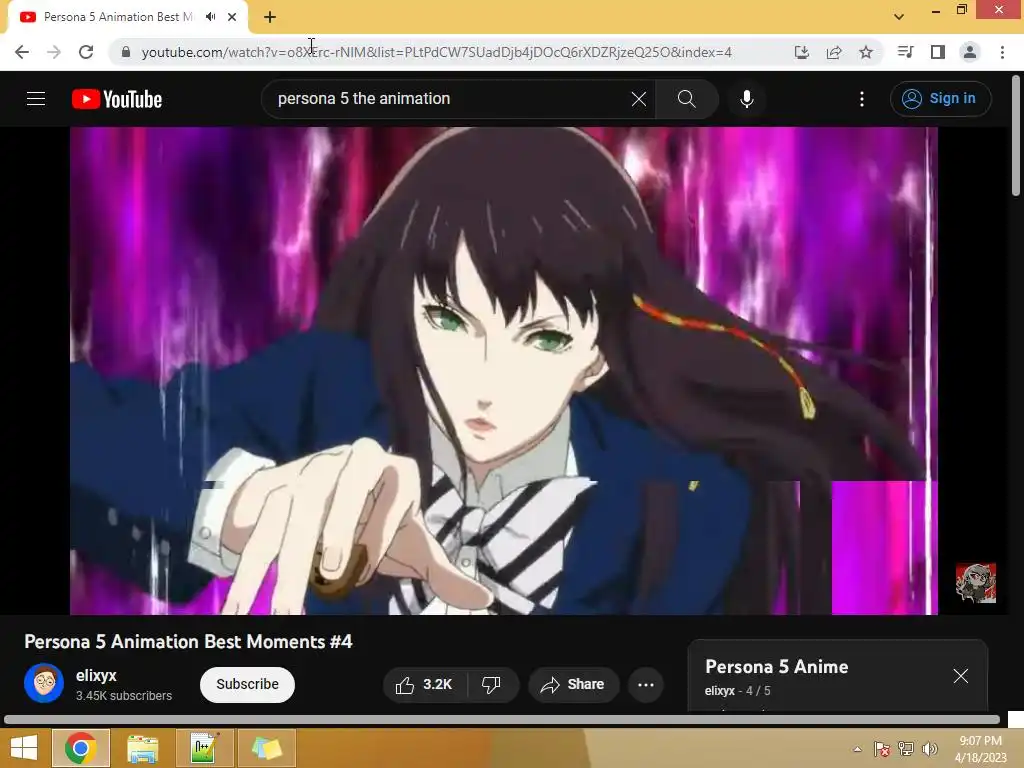The width and height of the screenshot is (1024, 768).
Task: Click Chrome in the taskbar
Action: click(80, 748)
